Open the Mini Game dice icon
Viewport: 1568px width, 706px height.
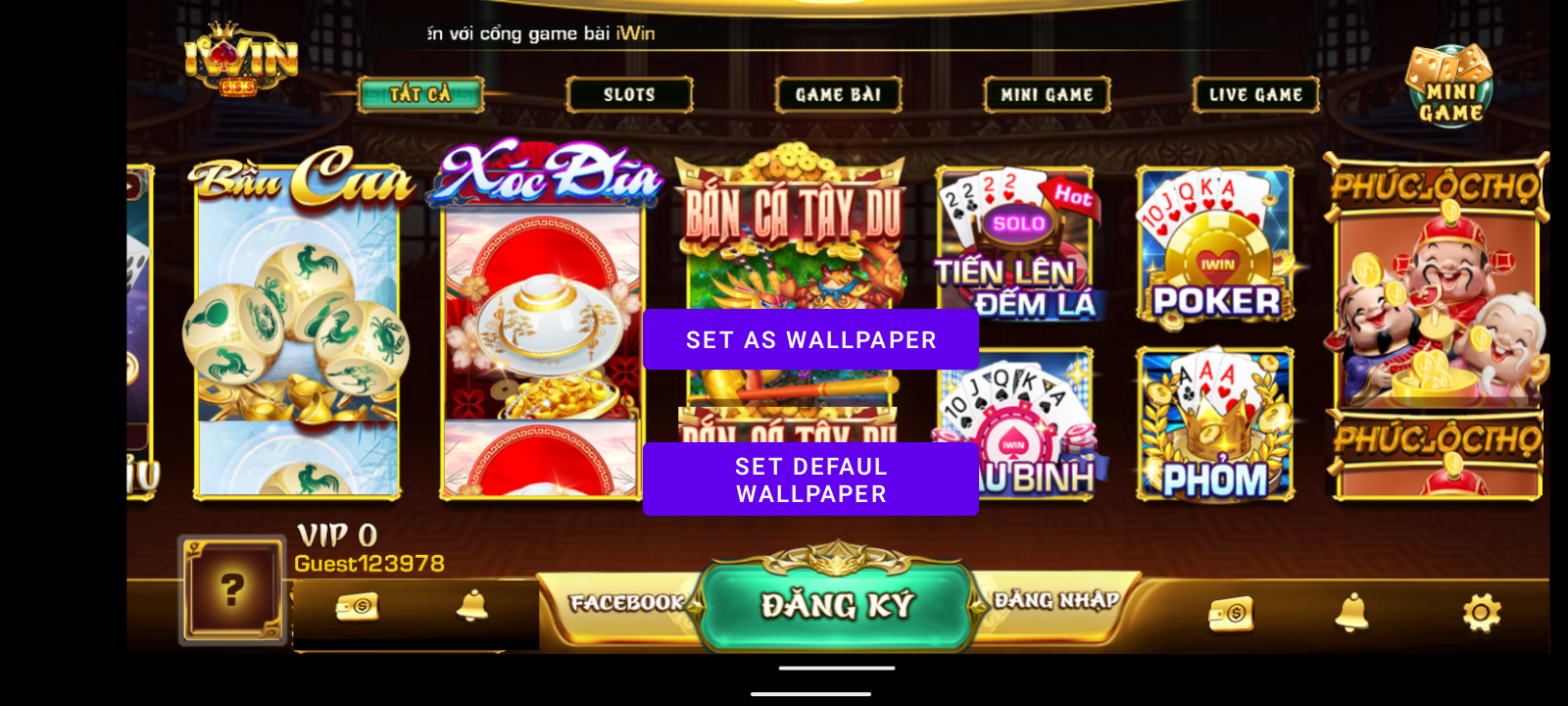tap(1449, 86)
